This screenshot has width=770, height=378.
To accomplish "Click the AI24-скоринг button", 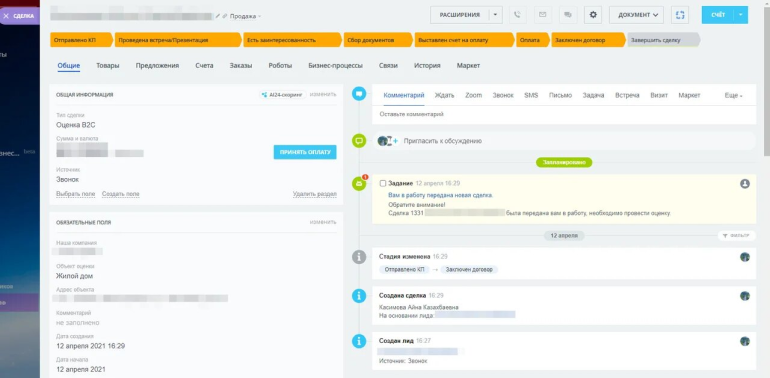I will (283, 94).
